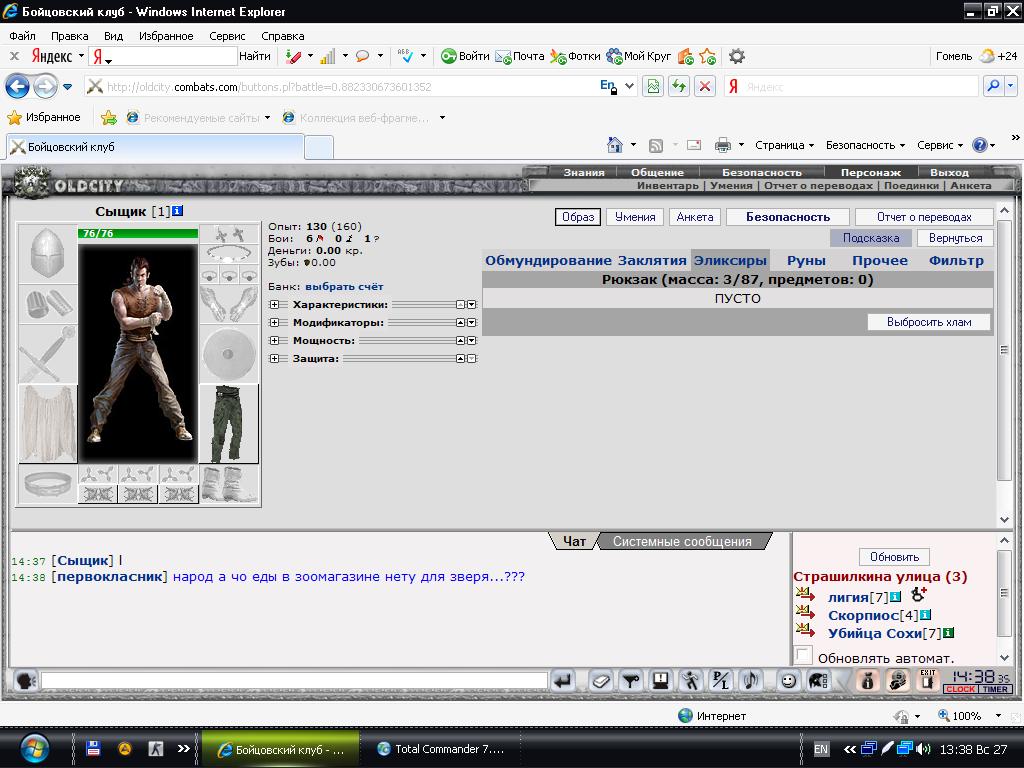Click the running figure icon in chat toolbar
Viewport: 1024px width, 768px height.
[690, 681]
